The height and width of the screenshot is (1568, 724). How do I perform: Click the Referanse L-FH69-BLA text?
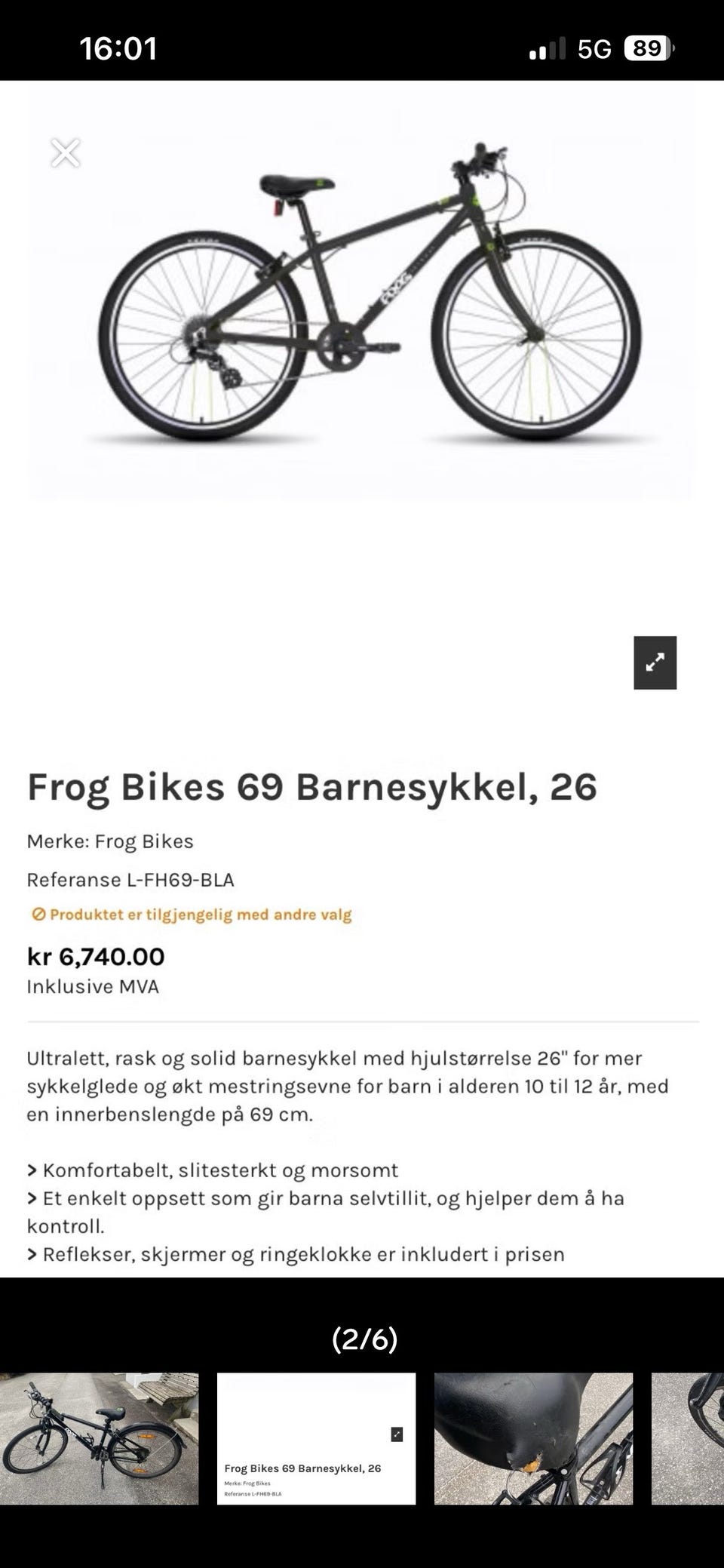click(130, 880)
